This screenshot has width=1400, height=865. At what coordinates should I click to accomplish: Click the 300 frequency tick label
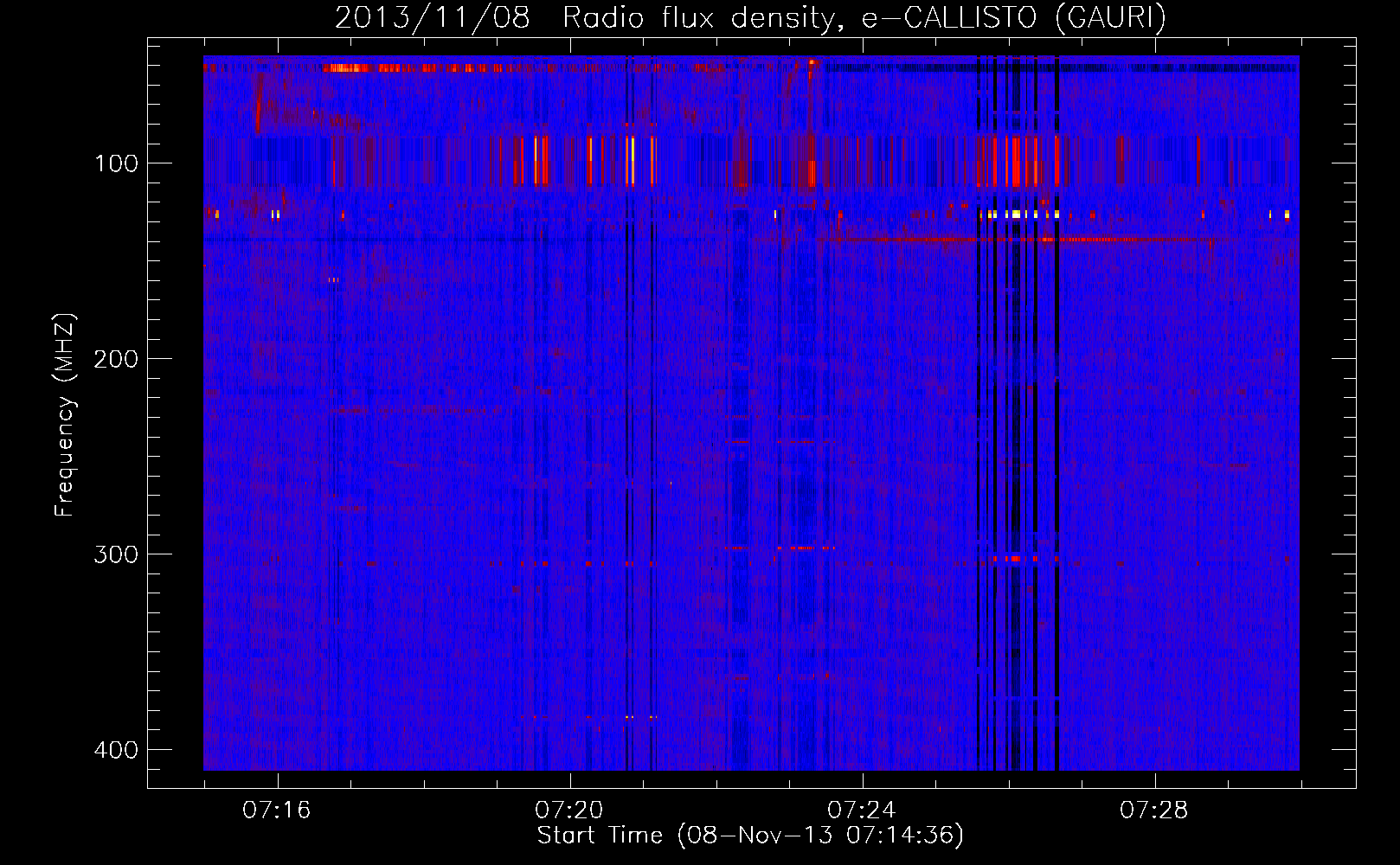[116, 554]
